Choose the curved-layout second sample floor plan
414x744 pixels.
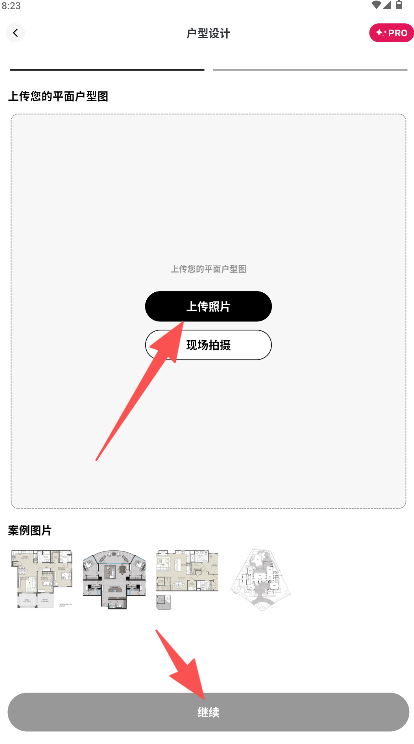pyautogui.click(x=114, y=579)
